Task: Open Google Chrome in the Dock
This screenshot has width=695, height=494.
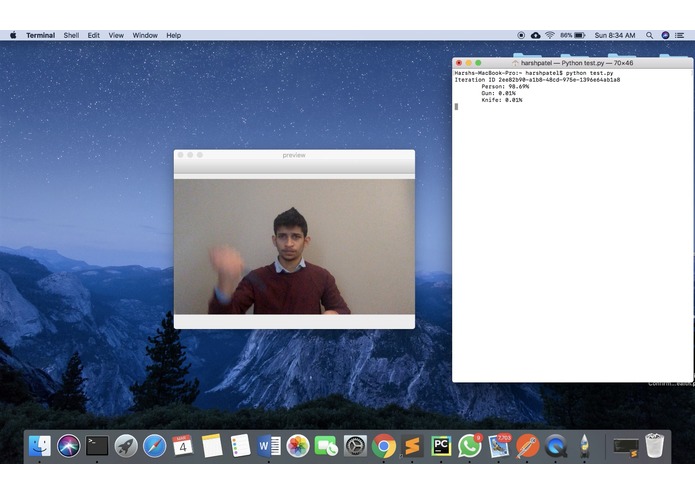Action: coord(384,446)
